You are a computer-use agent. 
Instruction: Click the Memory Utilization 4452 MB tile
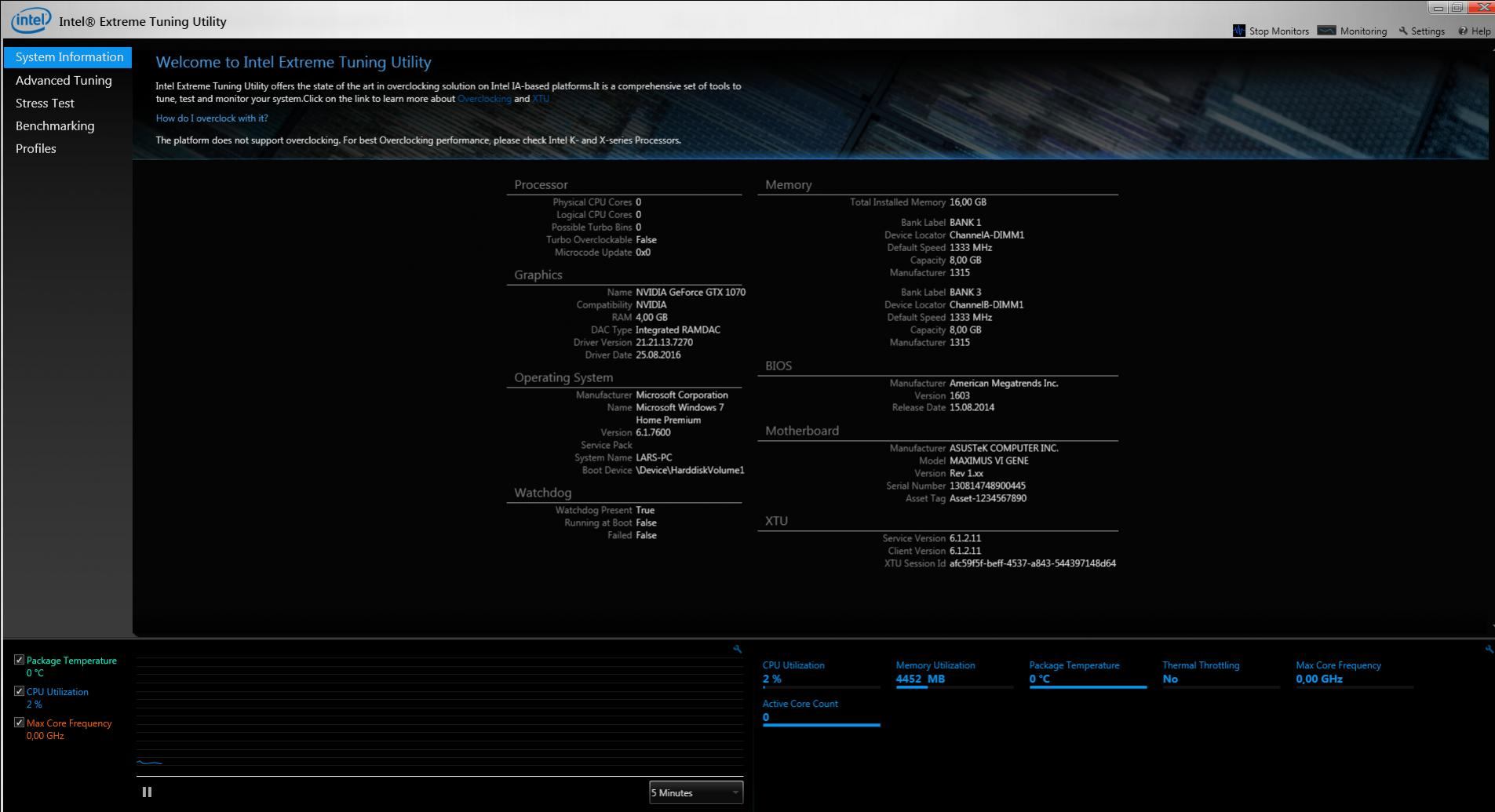pyautogui.click(x=954, y=673)
